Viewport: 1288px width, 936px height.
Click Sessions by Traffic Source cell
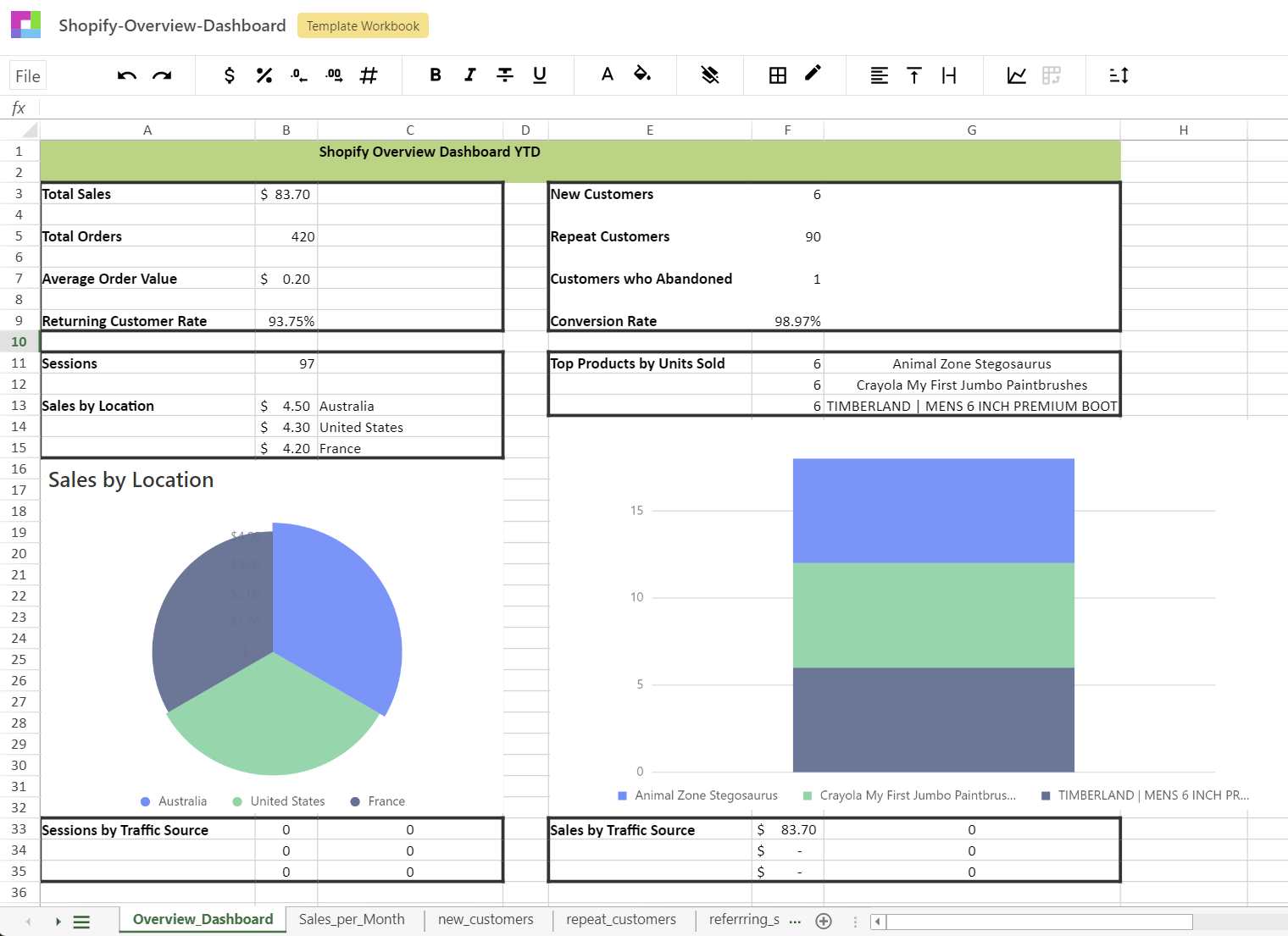pos(147,830)
